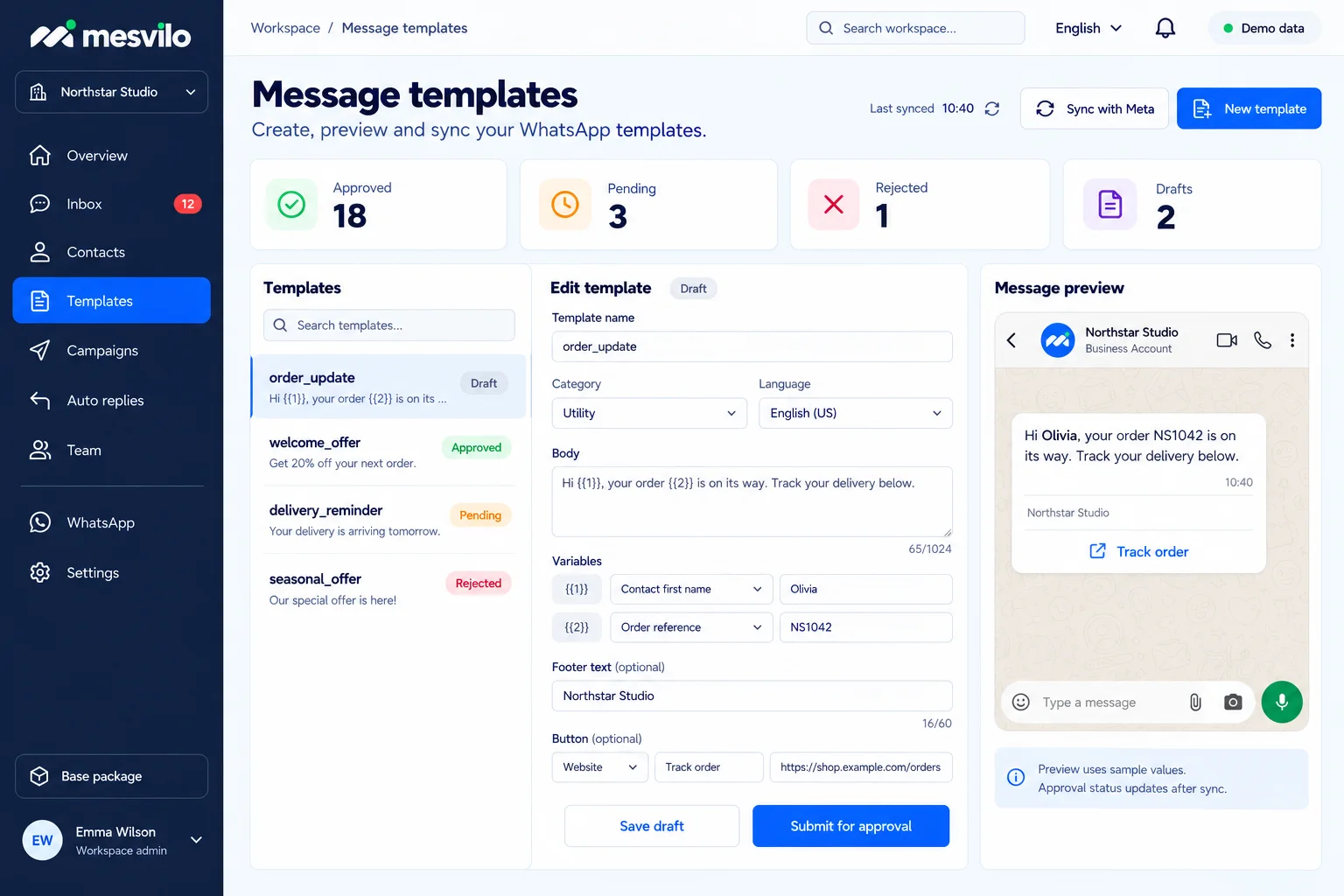Open the Contact first name dropdown

tap(691, 589)
